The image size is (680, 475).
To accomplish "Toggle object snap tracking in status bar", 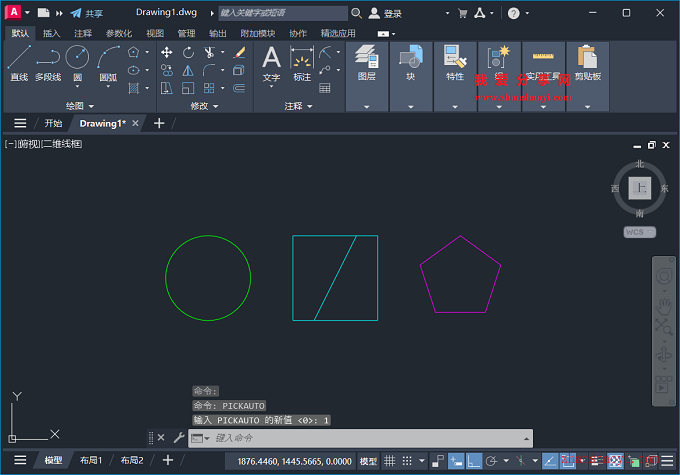I will pyautogui.click(x=550, y=461).
